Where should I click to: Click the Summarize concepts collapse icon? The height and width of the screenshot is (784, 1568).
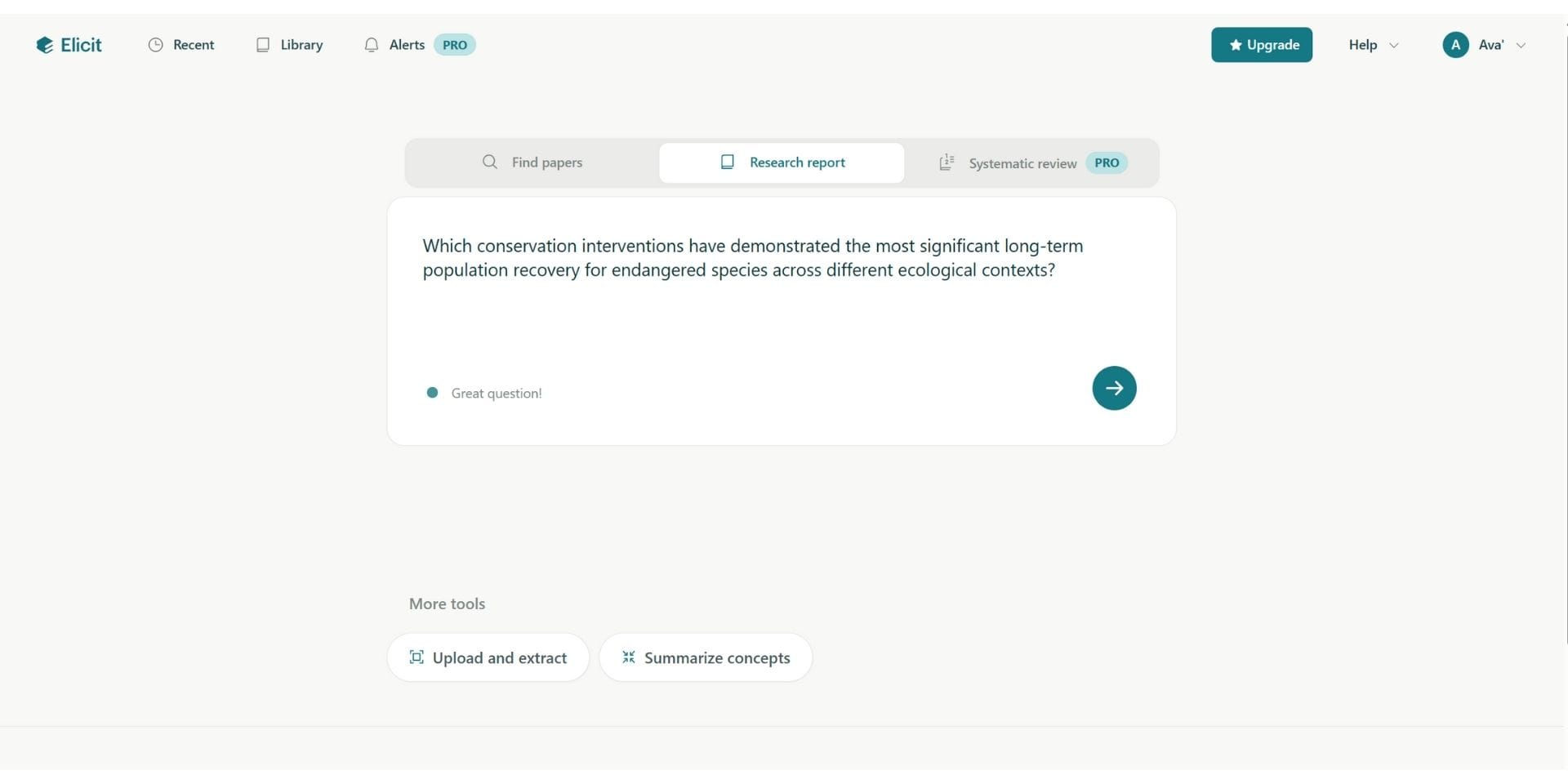click(629, 657)
